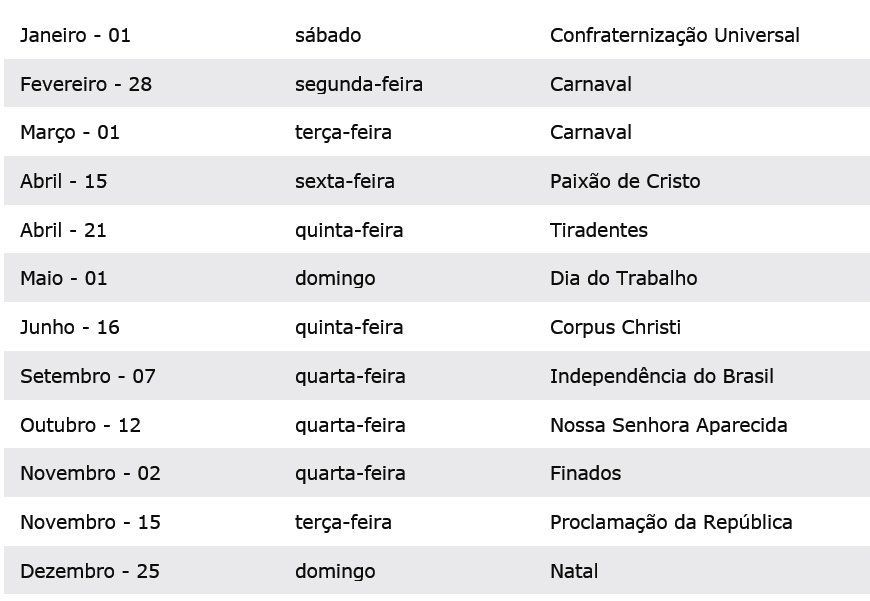The height and width of the screenshot is (601, 870).
Task: Select the "Confraternização Universal" holiday name
Action: 674,35
